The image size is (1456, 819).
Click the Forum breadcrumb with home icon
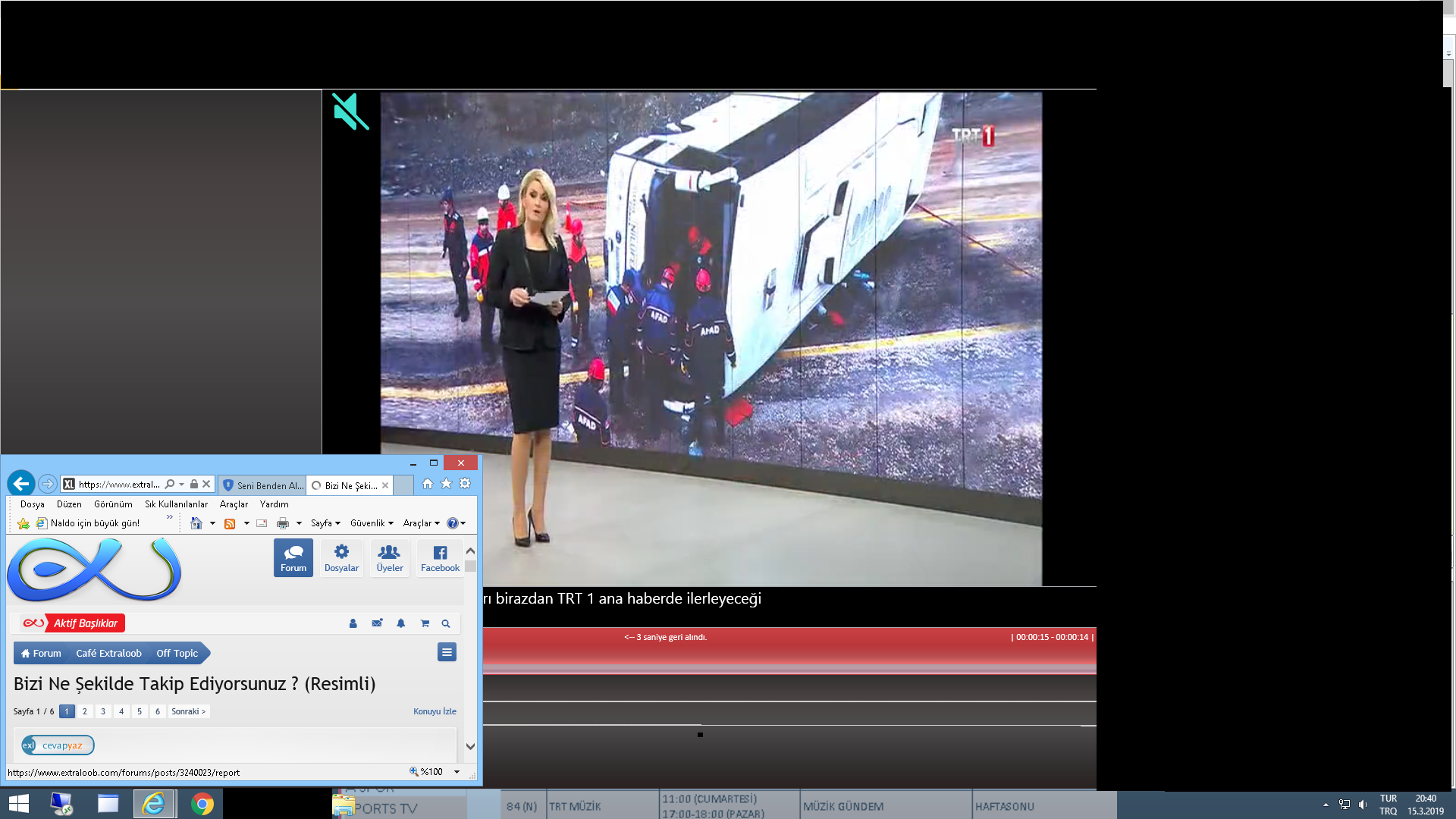(41, 653)
